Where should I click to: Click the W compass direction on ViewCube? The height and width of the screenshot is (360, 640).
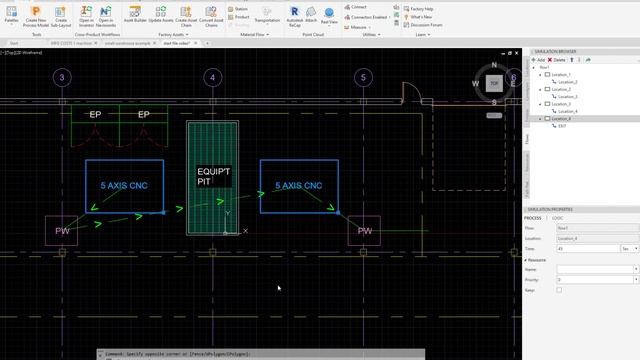tap(476, 84)
